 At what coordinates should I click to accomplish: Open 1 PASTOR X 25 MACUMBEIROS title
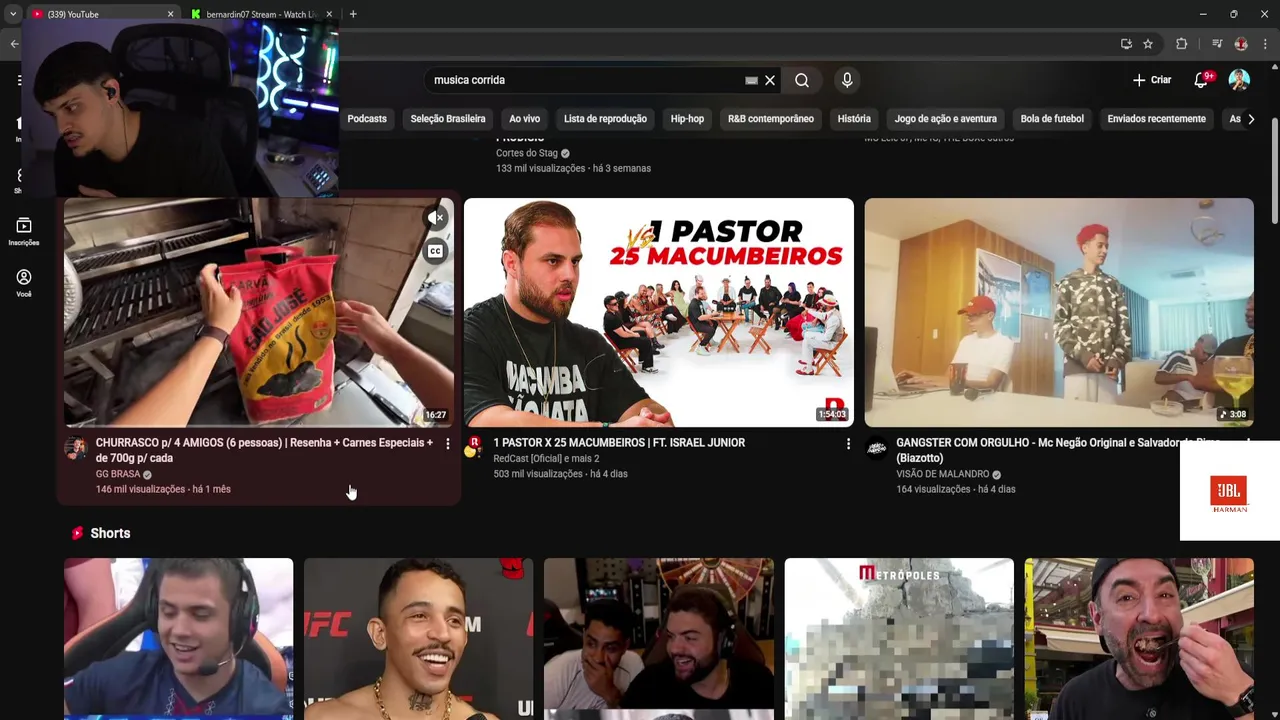[x=619, y=443]
